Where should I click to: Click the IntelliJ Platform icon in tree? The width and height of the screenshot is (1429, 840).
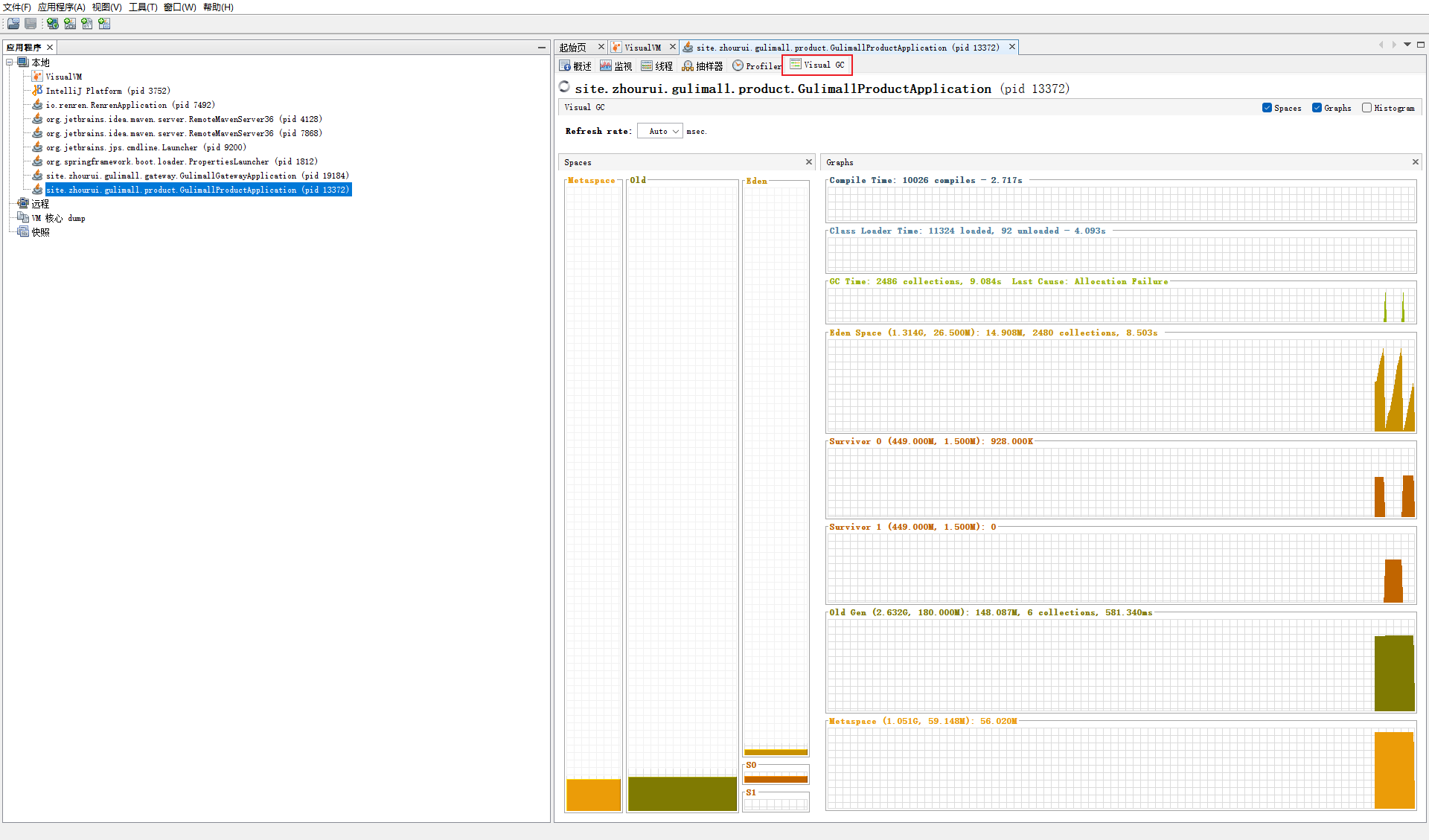[x=37, y=91]
